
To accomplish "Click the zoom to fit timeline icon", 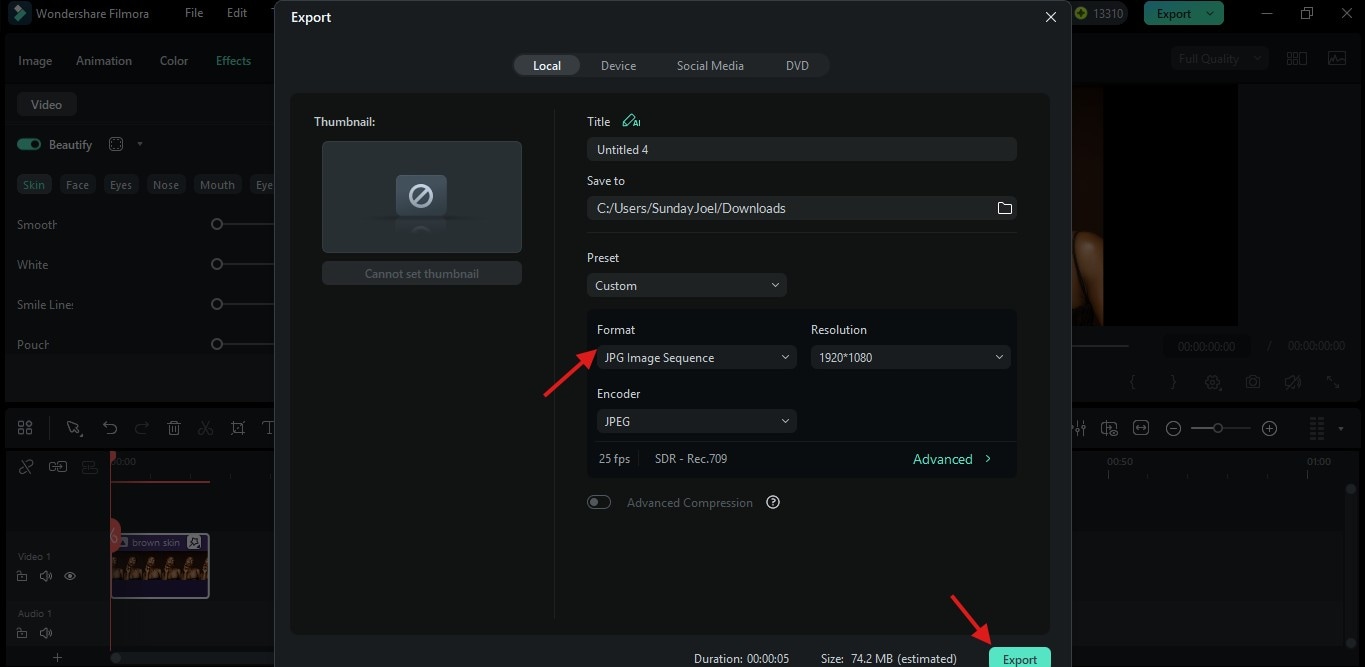I will [1141, 428].
